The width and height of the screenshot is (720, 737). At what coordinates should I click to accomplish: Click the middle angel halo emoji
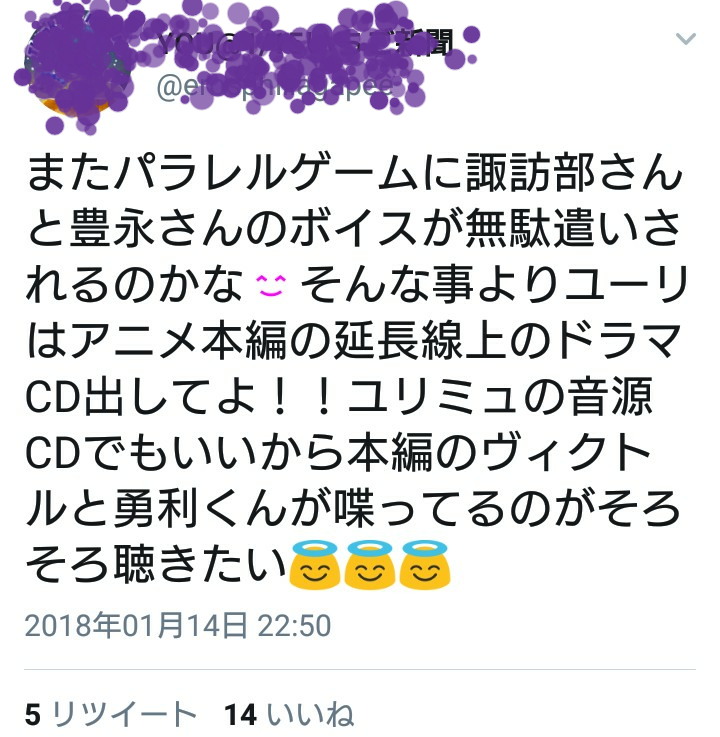click(369, 565)
